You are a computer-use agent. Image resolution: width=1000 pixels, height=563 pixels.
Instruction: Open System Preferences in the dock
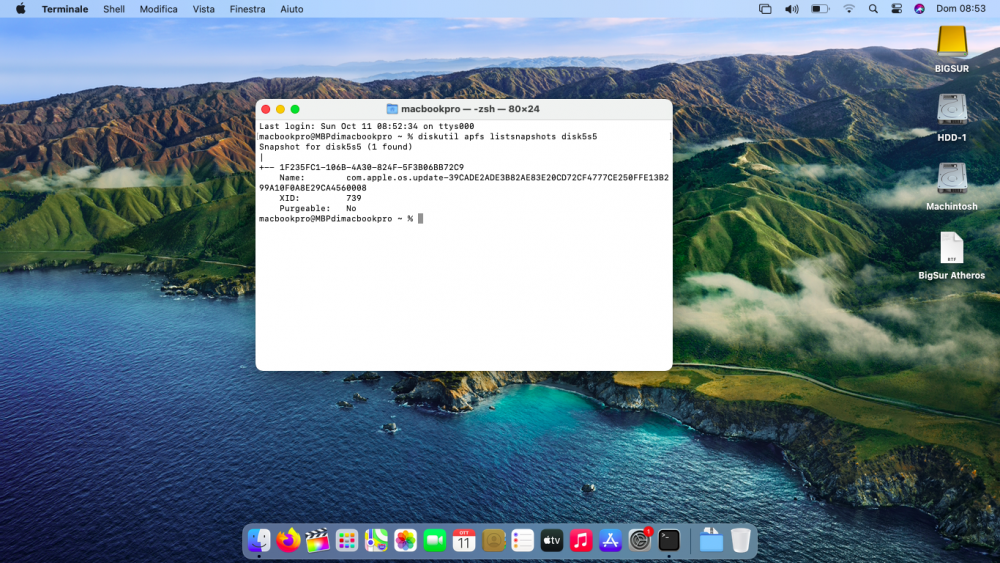point(640,541)
